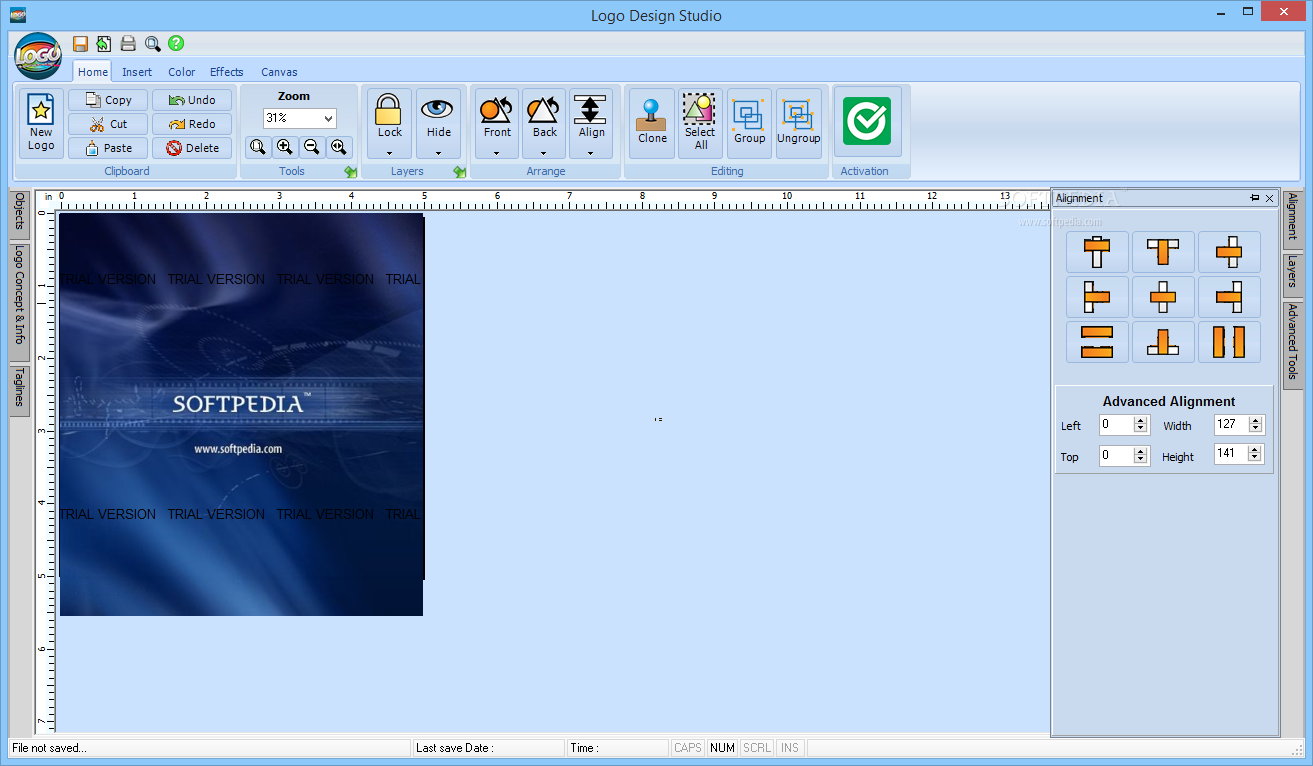Click last alignment icon in top row

1229,252
